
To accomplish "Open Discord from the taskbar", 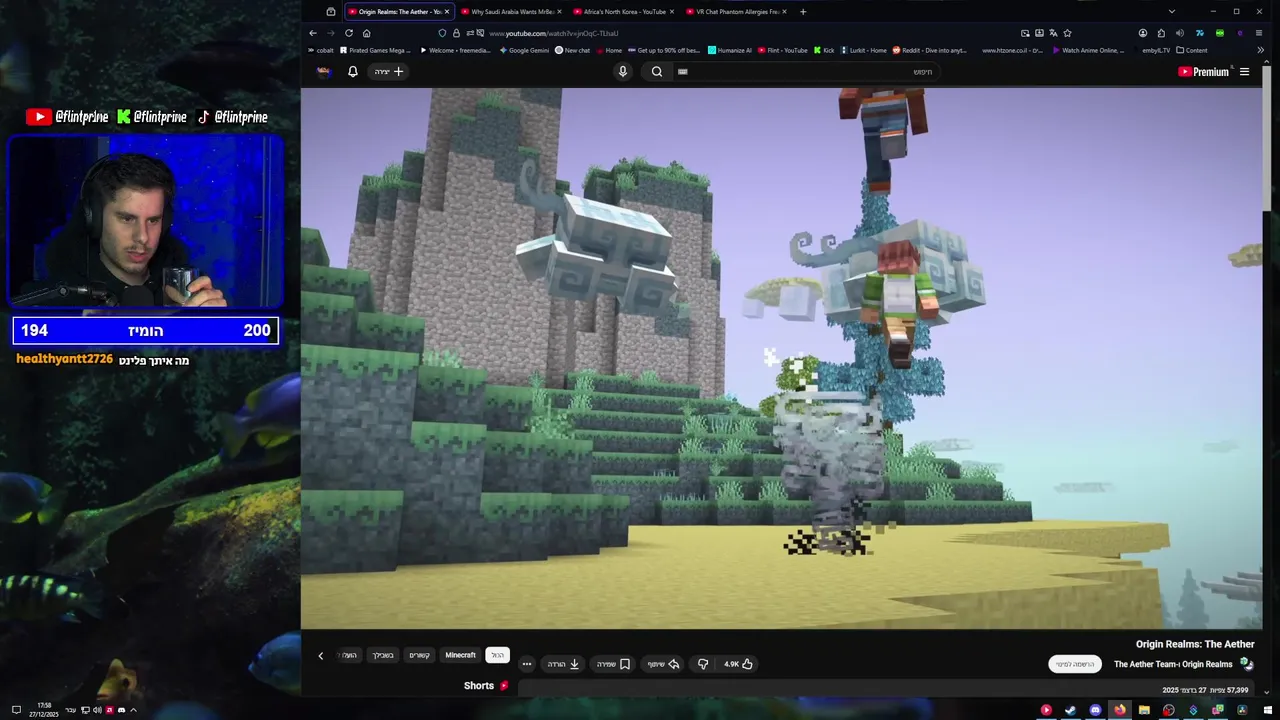I will pos(1095,710).
